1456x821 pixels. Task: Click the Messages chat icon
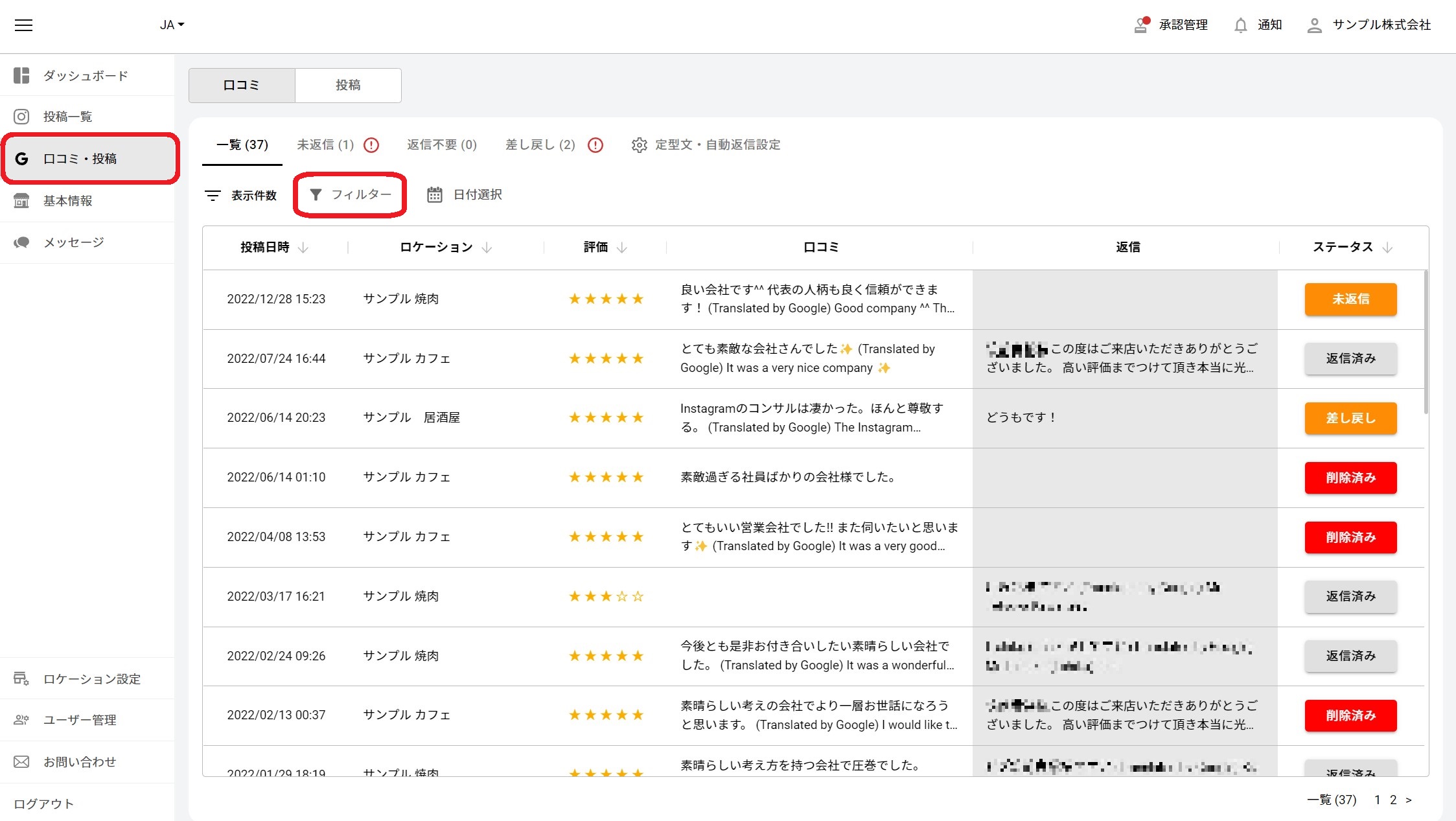(x=21, y=242)
